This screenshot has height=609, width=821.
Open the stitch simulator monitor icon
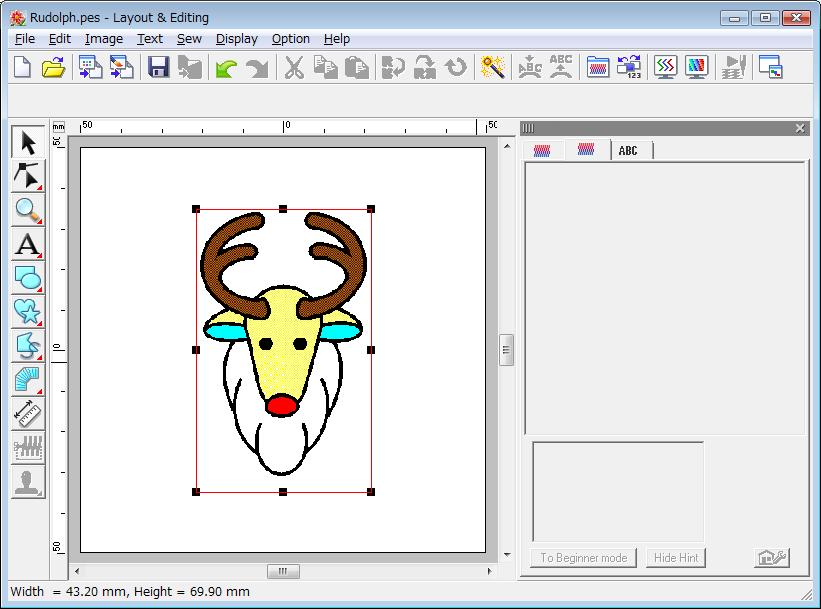(x=665, y=68)
